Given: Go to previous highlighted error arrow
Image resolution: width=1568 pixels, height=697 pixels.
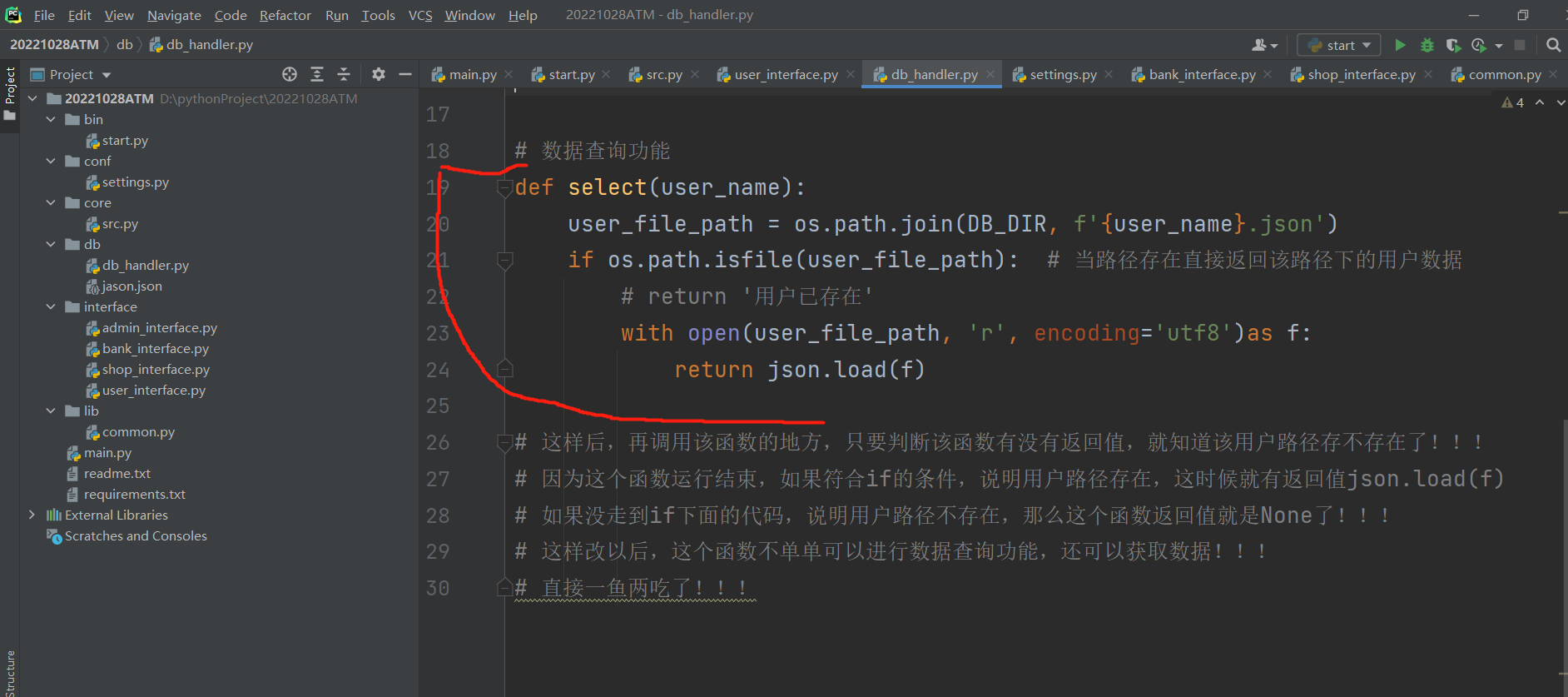Looking at the screenshot, I should [1540, 102].
